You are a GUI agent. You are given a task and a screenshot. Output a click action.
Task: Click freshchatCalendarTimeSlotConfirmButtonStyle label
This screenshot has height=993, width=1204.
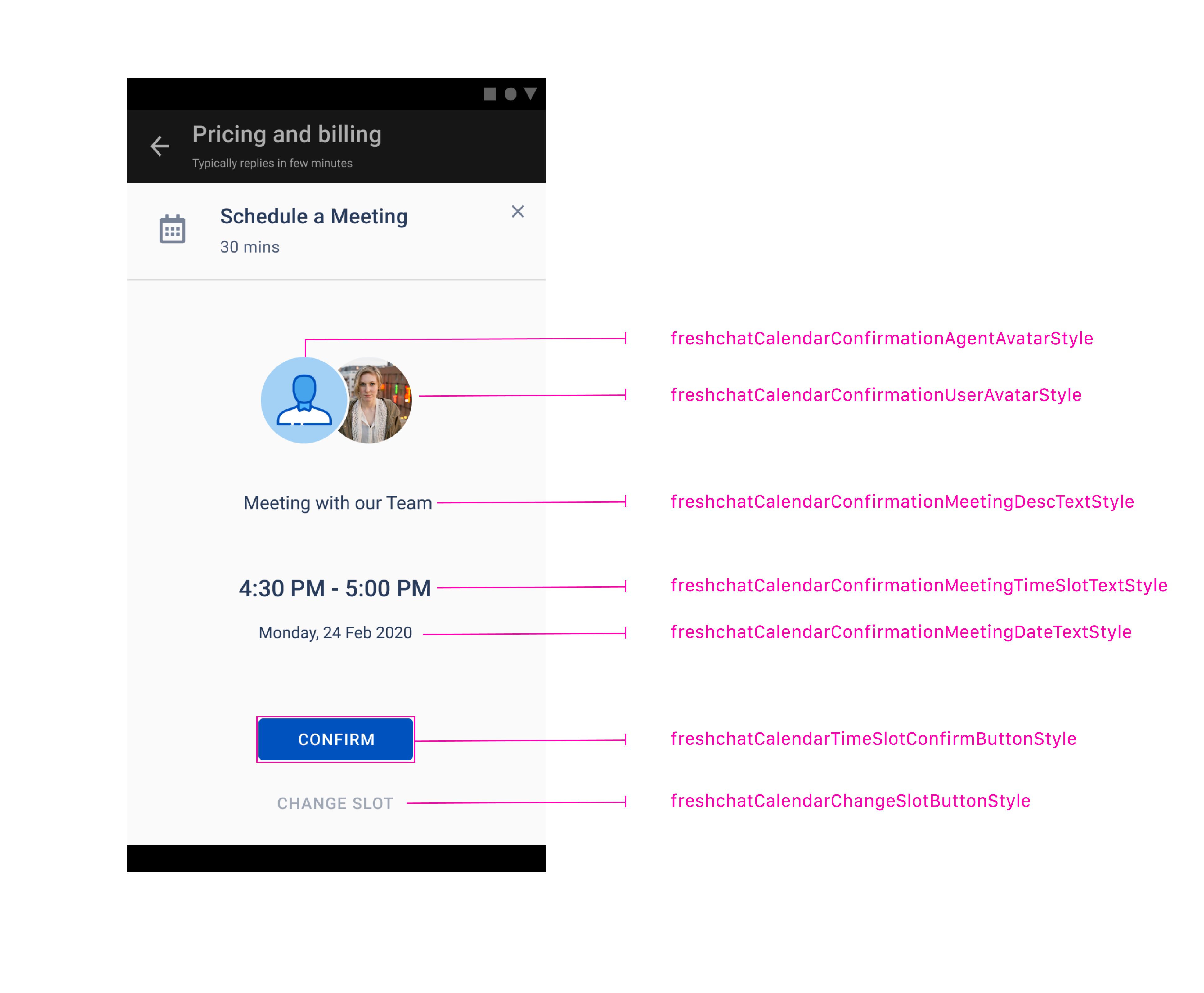873,738
